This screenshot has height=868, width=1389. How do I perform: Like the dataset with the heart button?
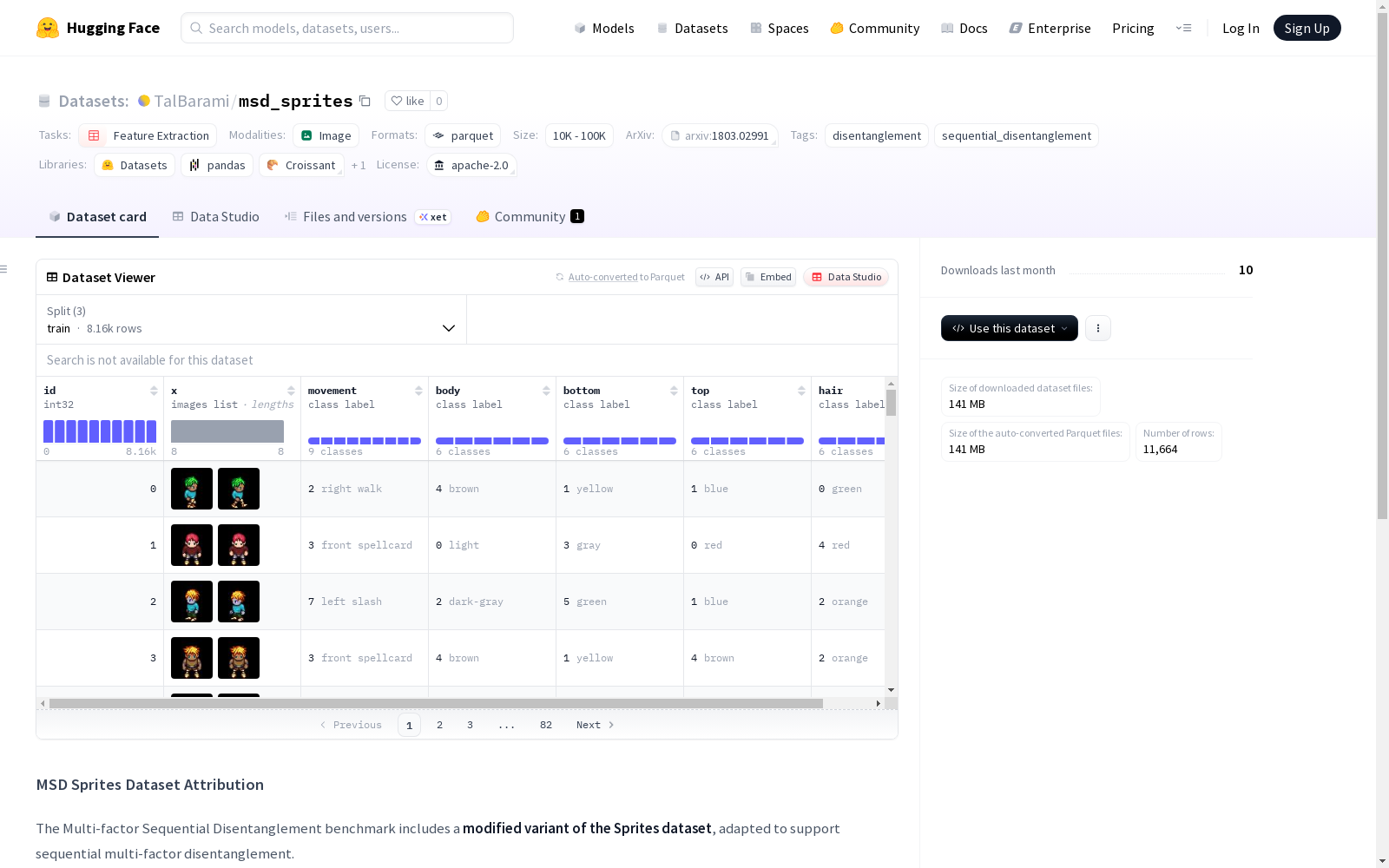click(408, 101)
